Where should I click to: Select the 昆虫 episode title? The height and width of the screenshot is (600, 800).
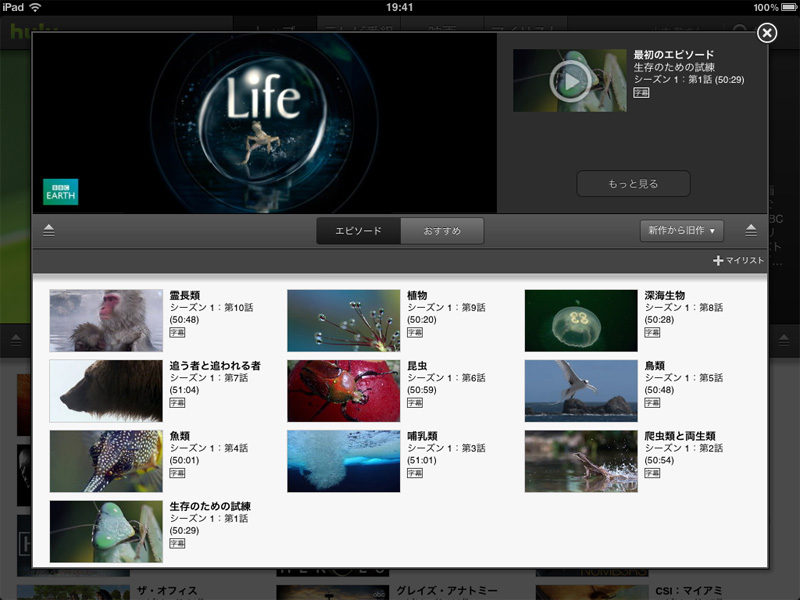pos(417,366)
